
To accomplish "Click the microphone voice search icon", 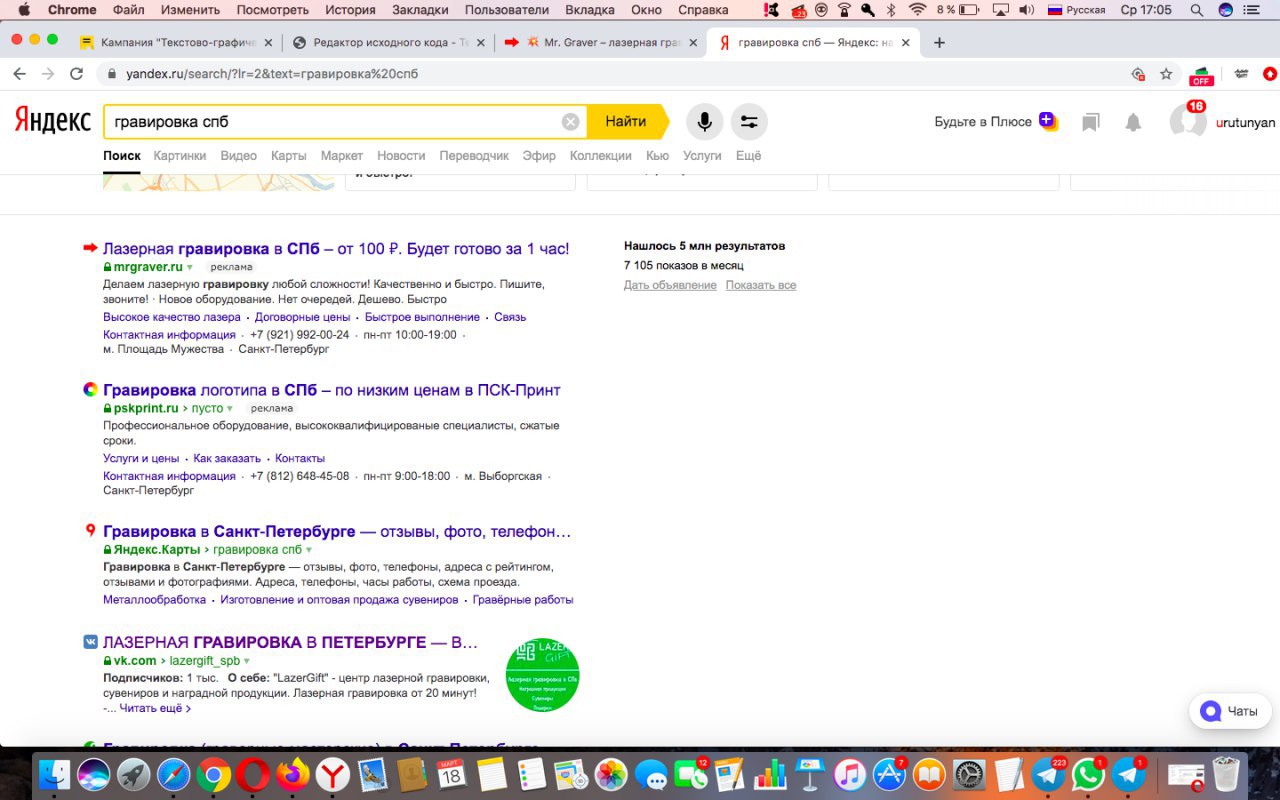I will click(705, 122).
